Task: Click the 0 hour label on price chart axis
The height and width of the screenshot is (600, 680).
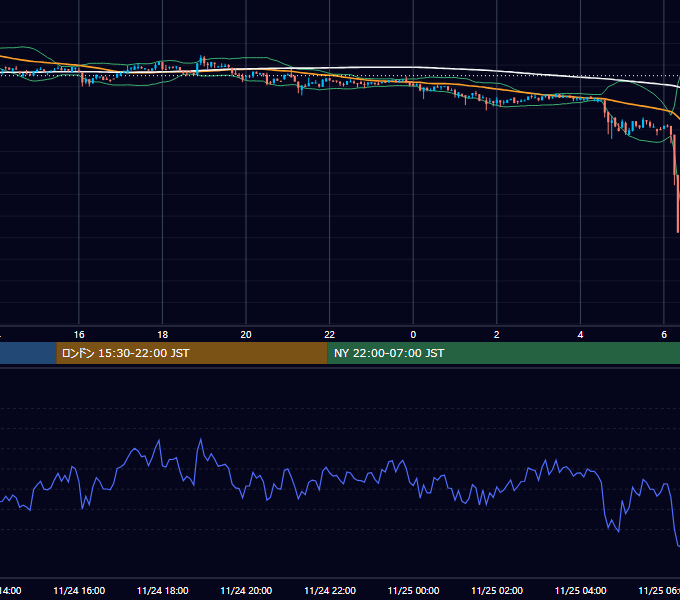Action: click(413, 335)
